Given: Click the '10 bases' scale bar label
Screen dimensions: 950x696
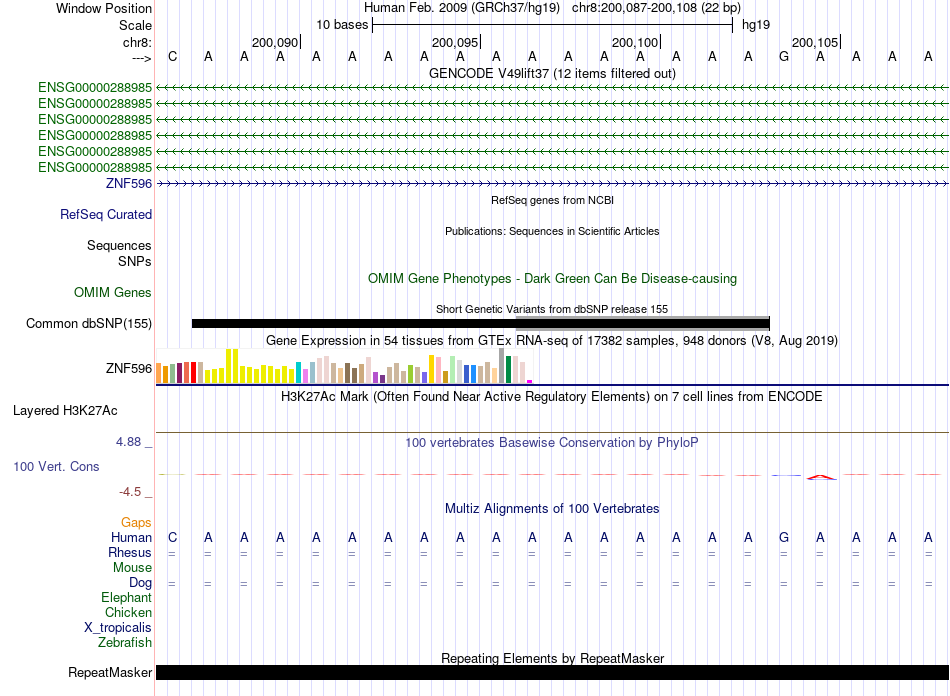Looking at the screenshot, I should (x=342, y=25).
